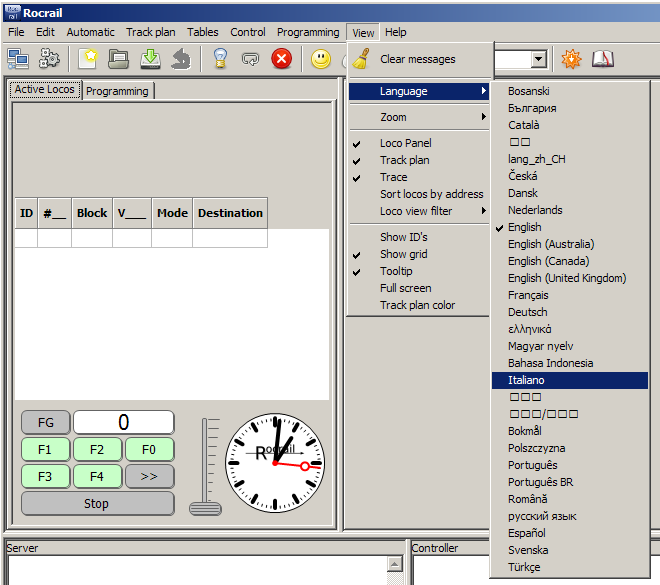Click the open folder toolbar icon

(x=119, y=59)
